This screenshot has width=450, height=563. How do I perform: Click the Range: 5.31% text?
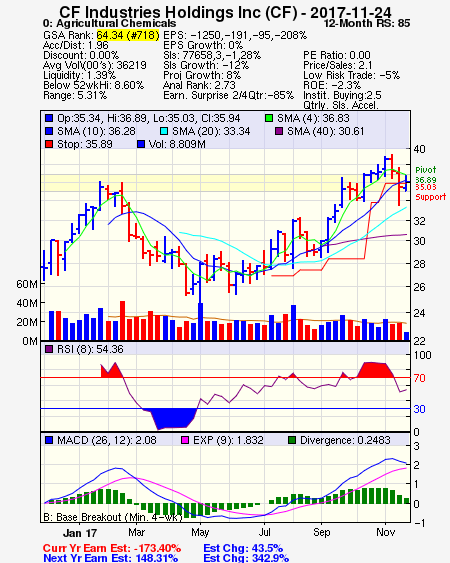(75, 96)
